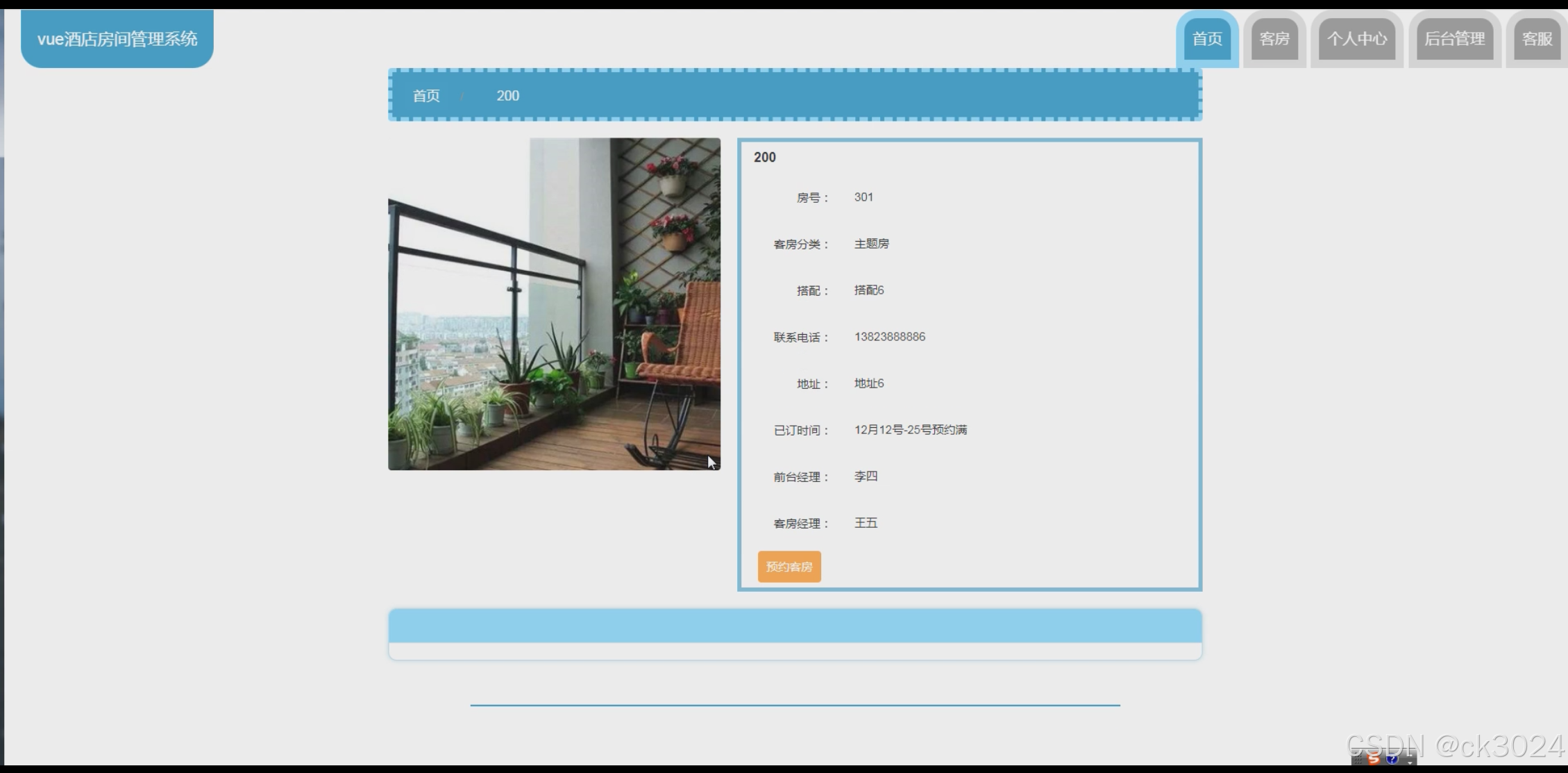
Task: Open the 后台管理 tab
Action: (x=1454, y=39)
